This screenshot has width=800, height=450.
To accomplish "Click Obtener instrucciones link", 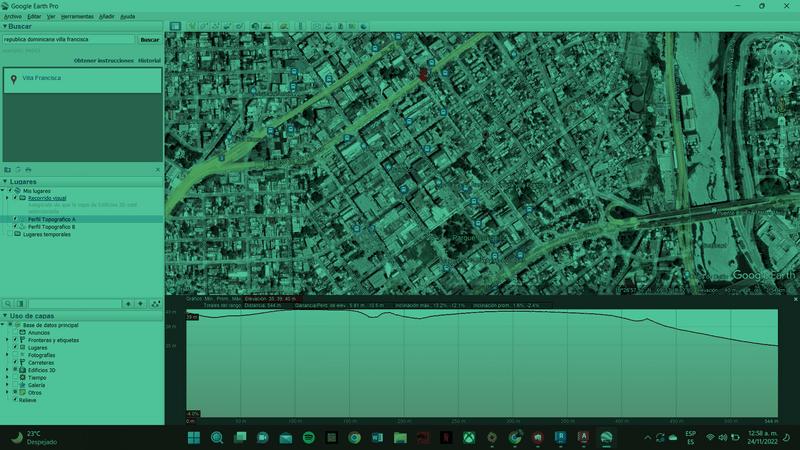I will tap(104, 60).
